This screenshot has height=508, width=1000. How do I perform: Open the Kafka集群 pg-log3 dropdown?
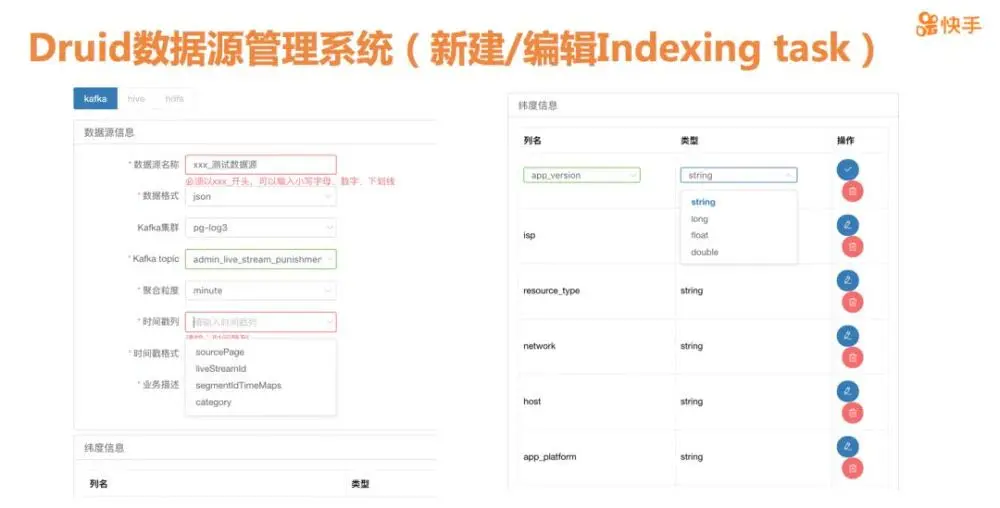261,228
